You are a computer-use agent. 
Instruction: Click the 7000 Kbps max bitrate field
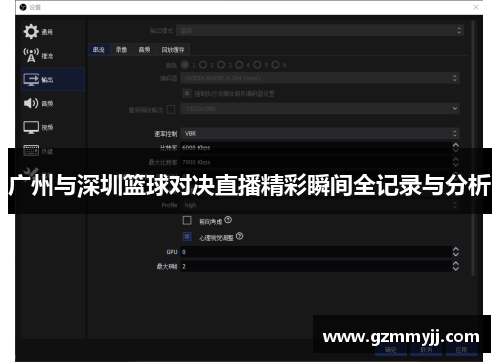pos(316,162)
